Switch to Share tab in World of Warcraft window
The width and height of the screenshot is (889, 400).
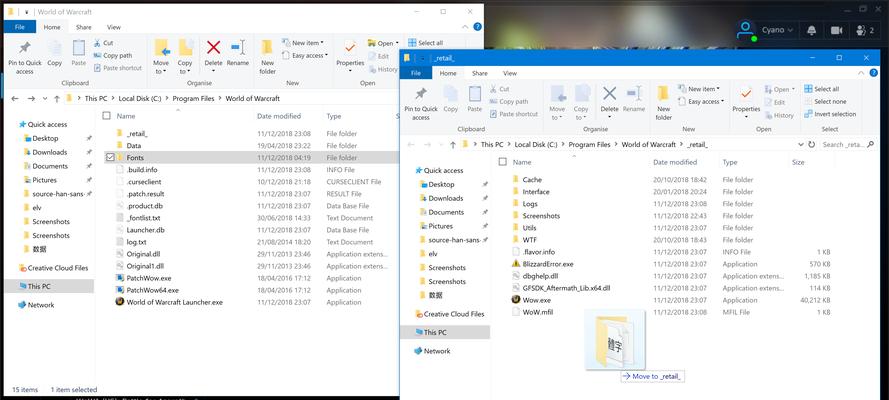tap(83, 27)
